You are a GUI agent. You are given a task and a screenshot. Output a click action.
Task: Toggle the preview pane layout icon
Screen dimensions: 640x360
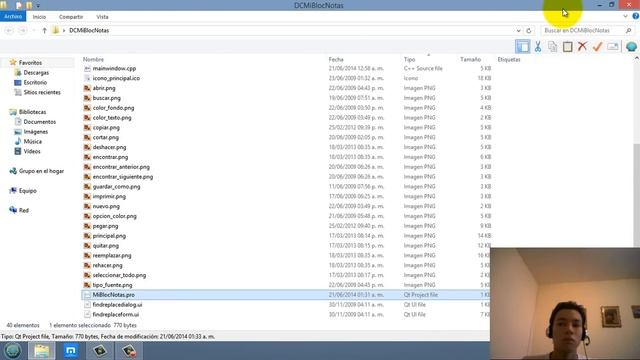click(x=522, y=47)
